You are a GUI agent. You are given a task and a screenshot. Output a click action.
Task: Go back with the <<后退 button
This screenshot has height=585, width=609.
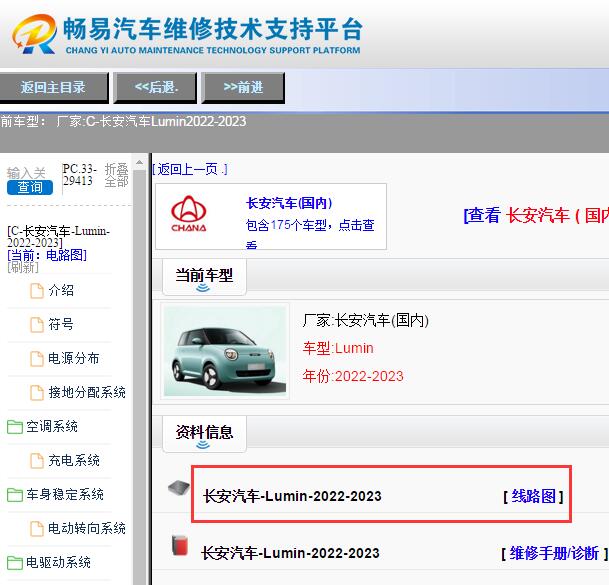pyautogui.click(x=155, y=87)
